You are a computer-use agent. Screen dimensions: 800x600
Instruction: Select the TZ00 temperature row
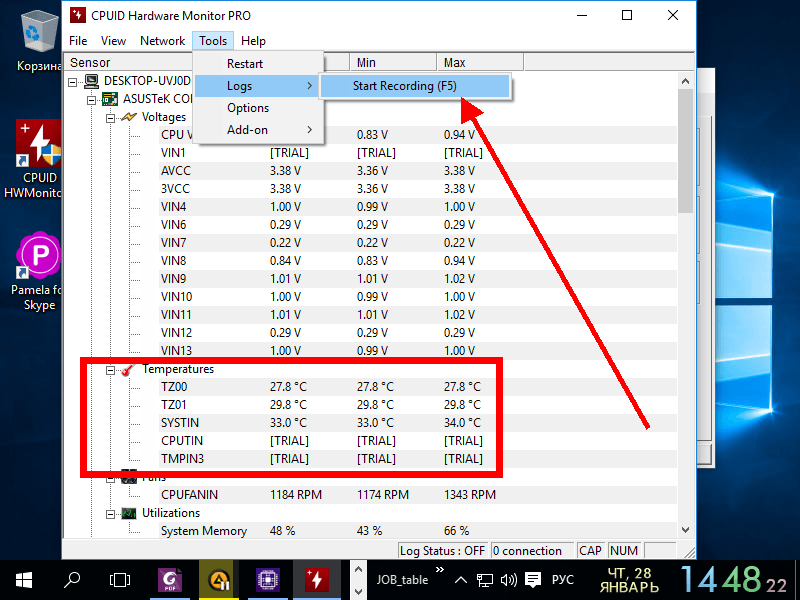pyautogui.click(x=418, y=387)
